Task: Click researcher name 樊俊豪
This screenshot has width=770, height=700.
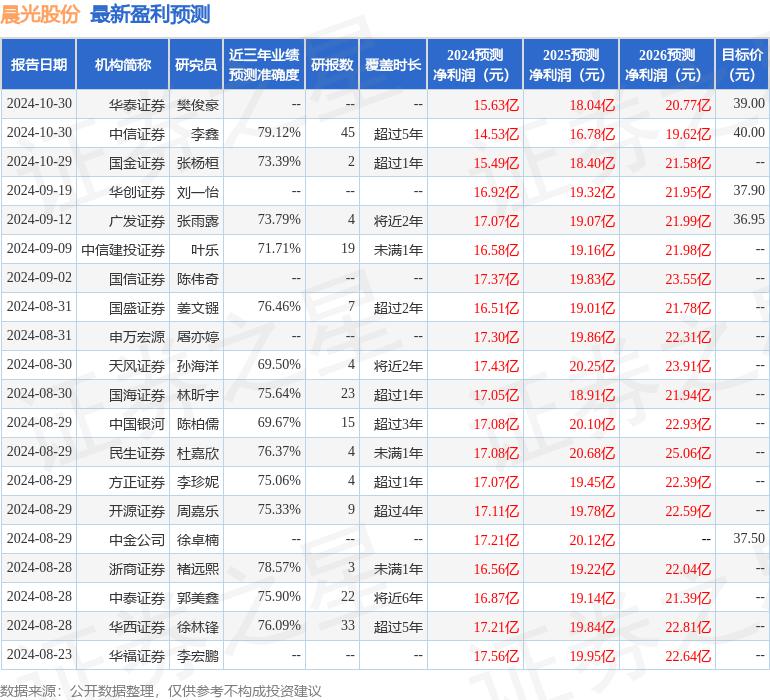Action: tap(197, 105)
